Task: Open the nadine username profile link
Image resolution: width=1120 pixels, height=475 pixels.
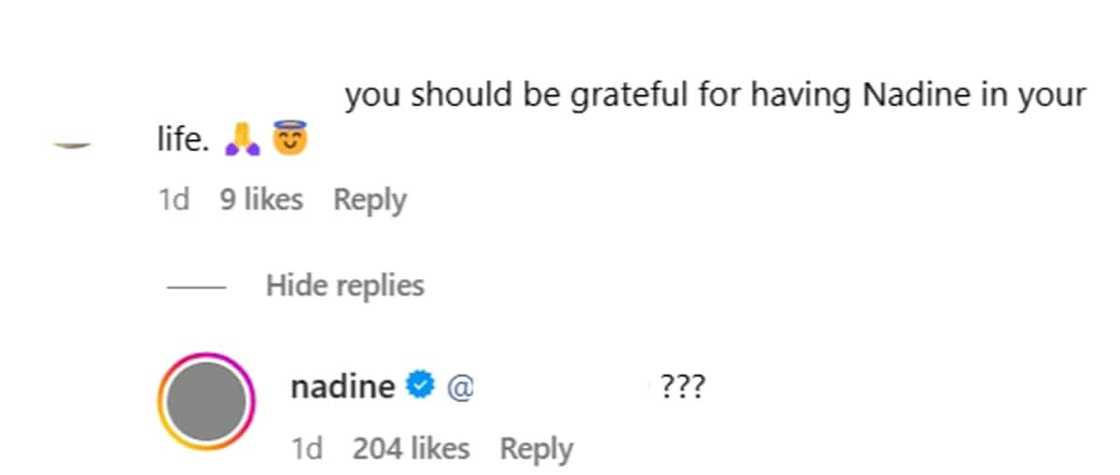Action: point(342,386)
